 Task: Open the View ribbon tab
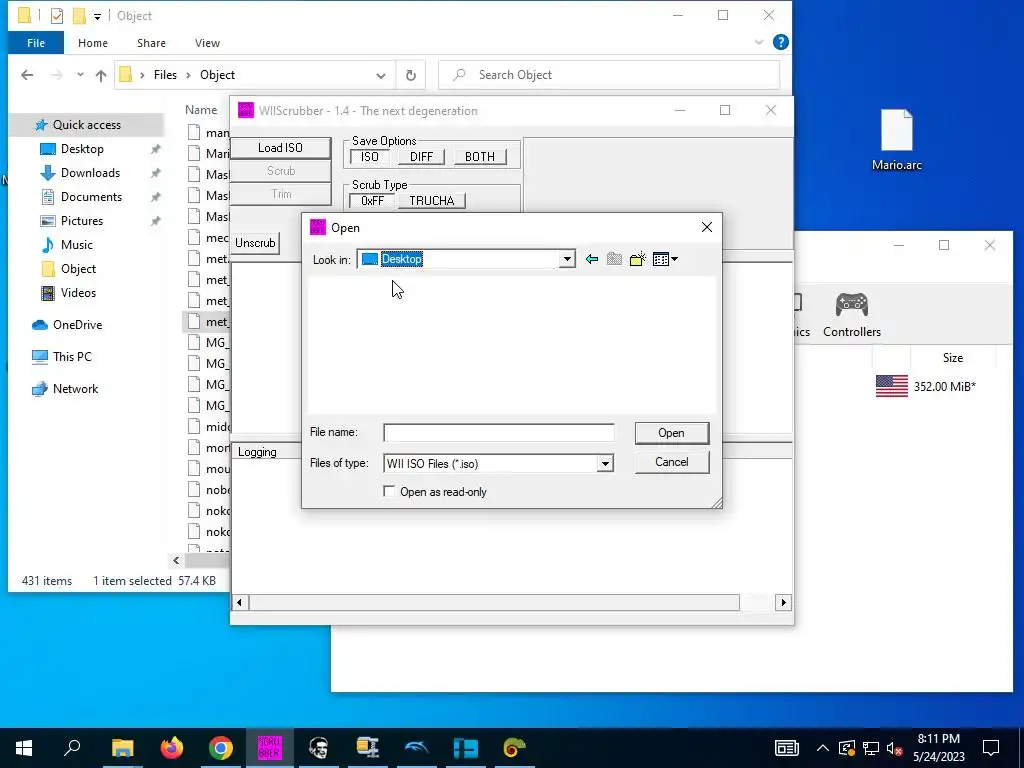pyautogui.click(x=207, y=43)
